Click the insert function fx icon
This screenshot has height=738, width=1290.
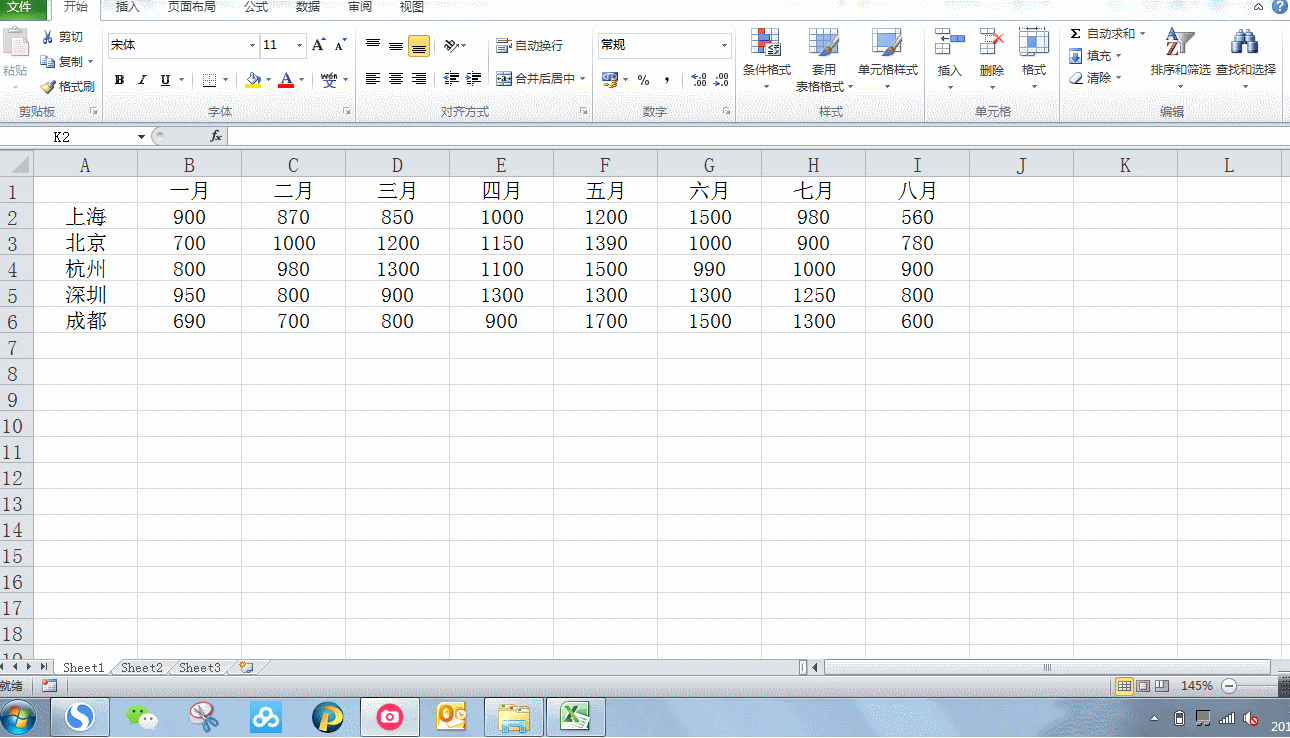[215, 136]
